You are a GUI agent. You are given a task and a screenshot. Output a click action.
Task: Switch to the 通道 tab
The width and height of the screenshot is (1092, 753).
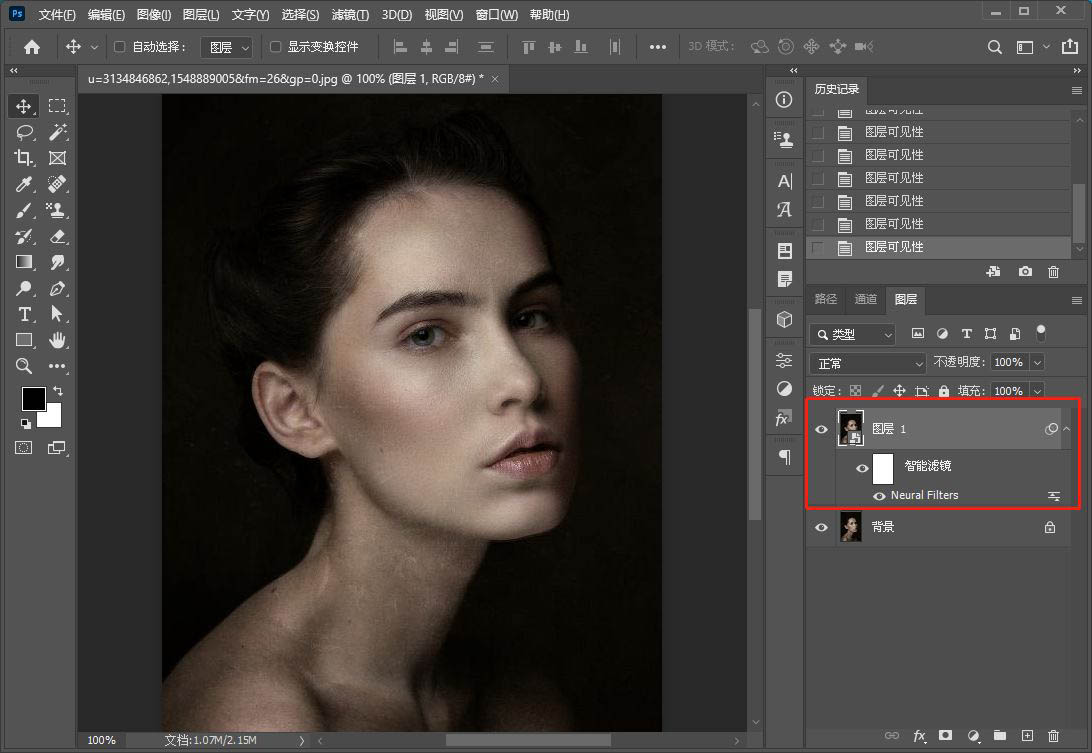click(865, 299)
